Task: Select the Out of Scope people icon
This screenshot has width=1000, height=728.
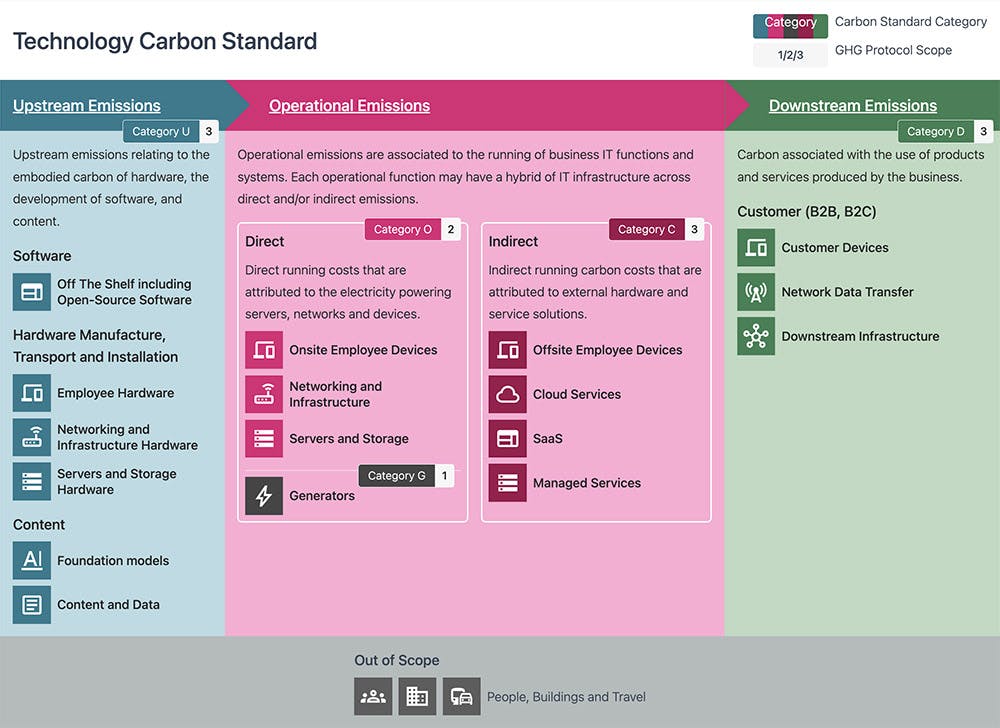Action: [x=373, y=696]
